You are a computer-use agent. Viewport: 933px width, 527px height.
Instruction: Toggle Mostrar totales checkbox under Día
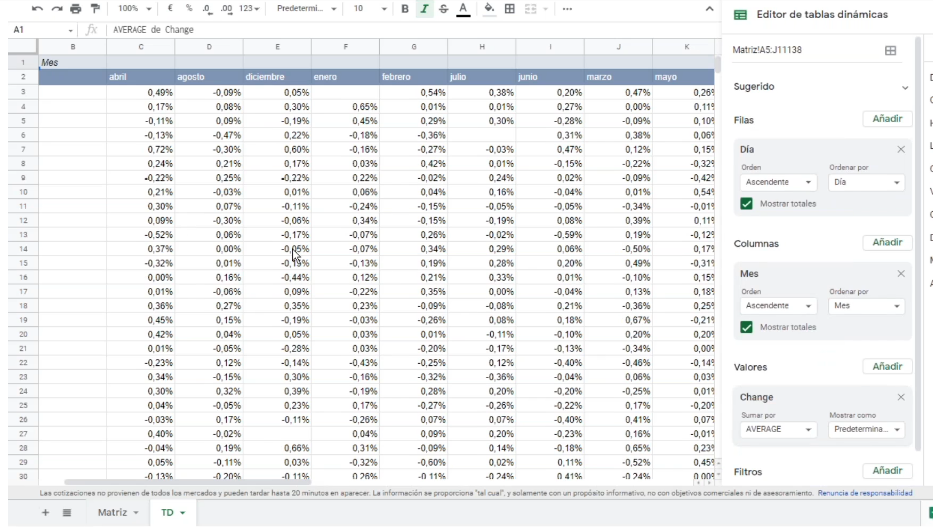(746, 203)
